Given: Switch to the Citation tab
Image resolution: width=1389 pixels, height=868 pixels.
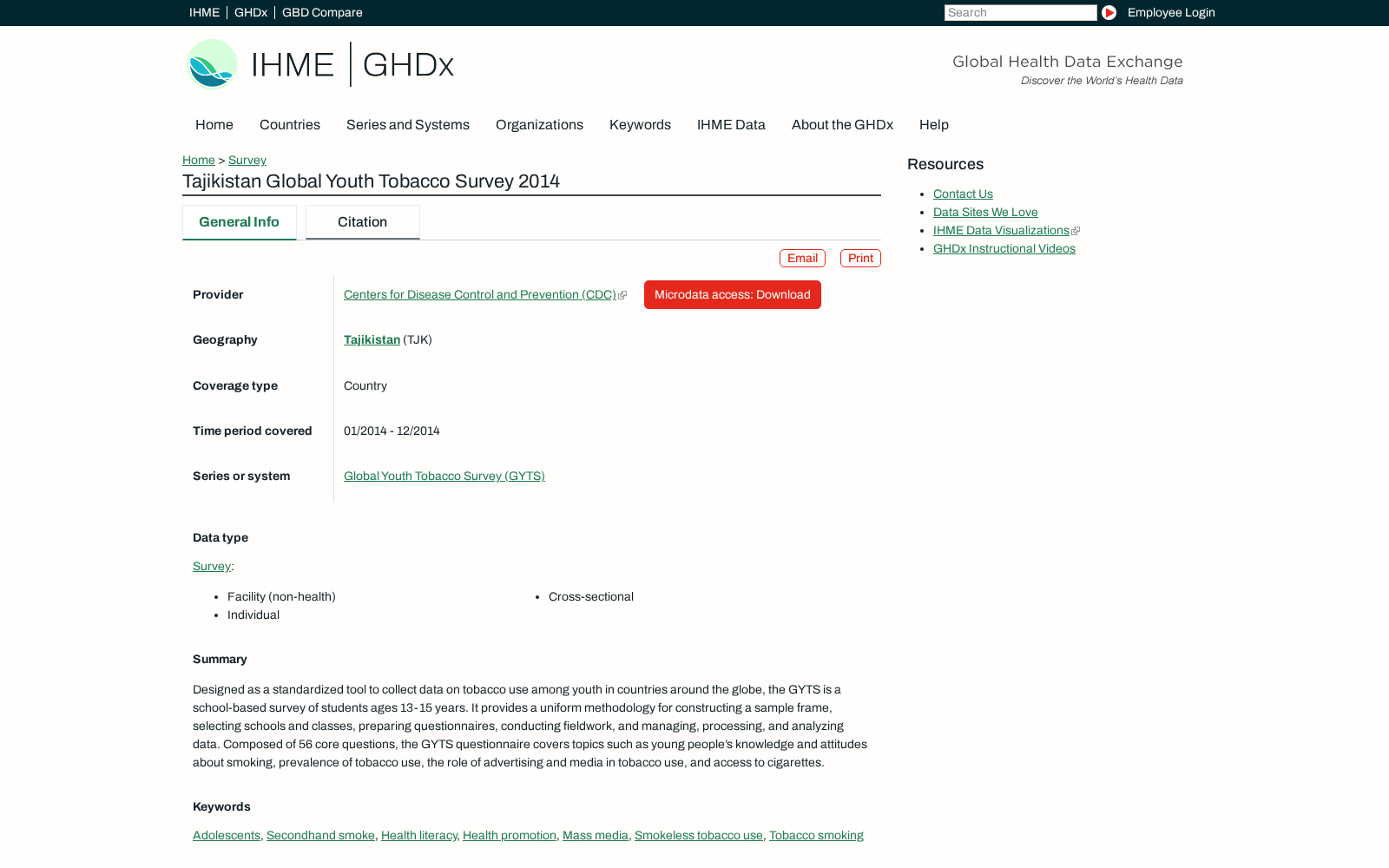Looking at the screenshot, I should point(362,222).
